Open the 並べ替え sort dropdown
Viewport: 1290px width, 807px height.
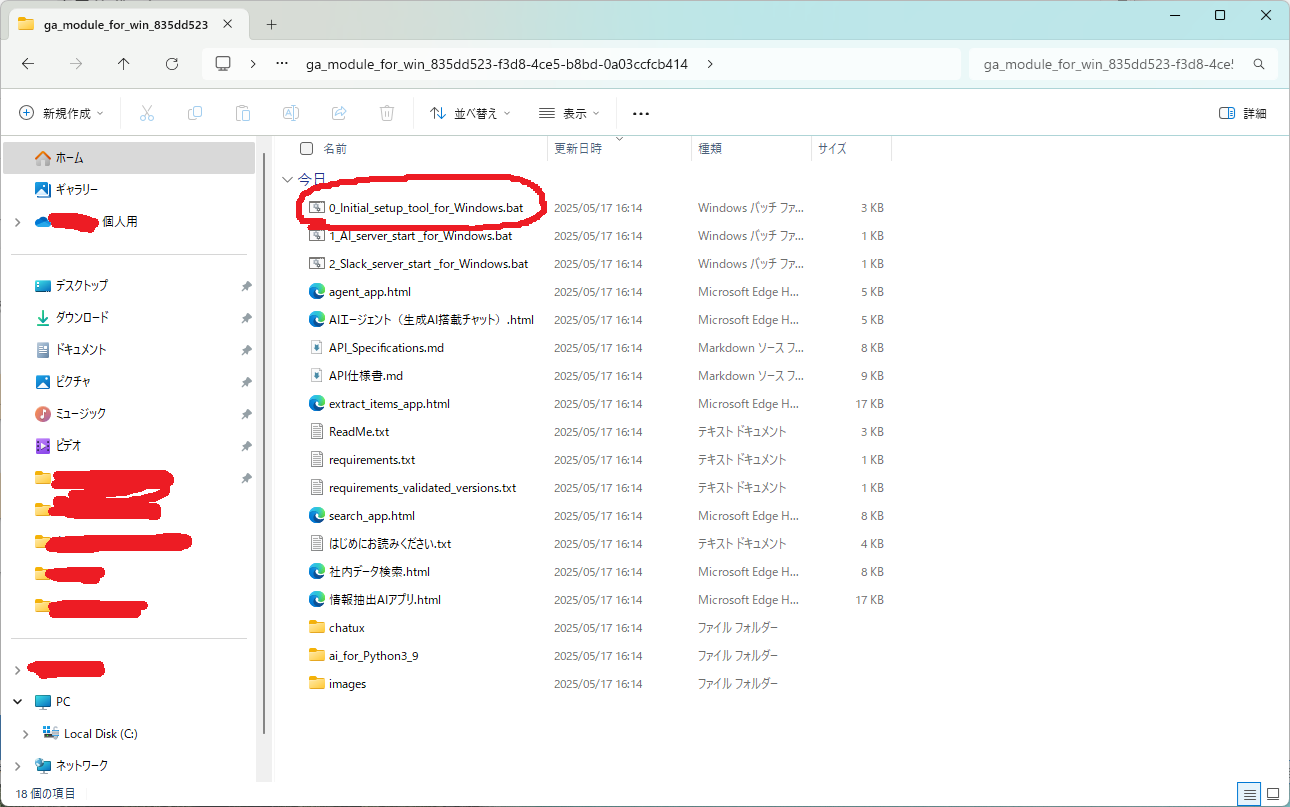(470, 113)
